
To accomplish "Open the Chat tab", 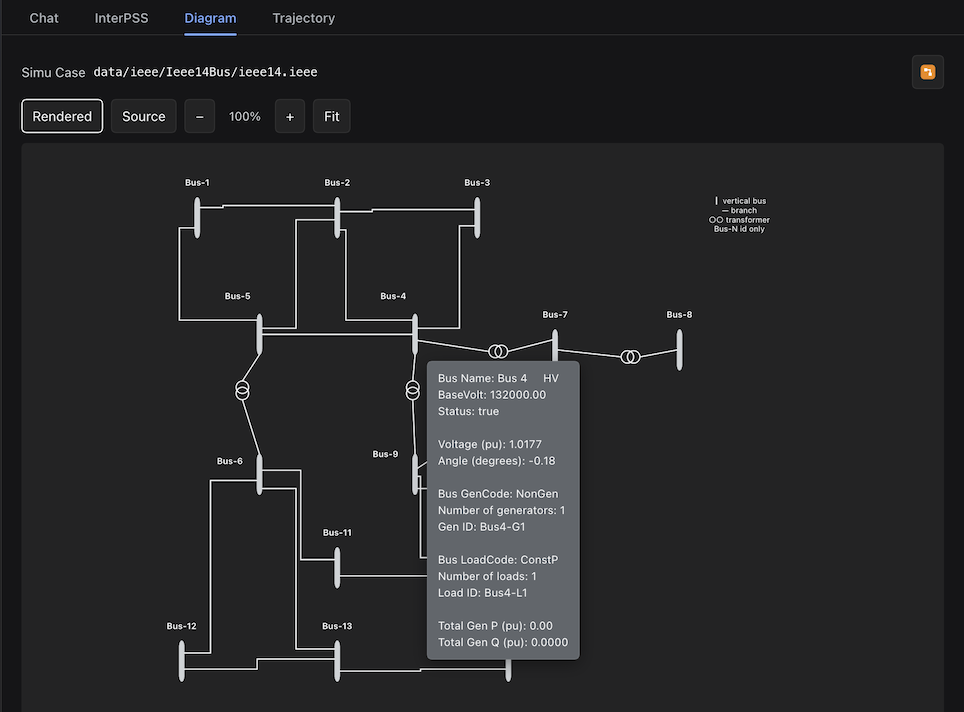I will 44,18.
